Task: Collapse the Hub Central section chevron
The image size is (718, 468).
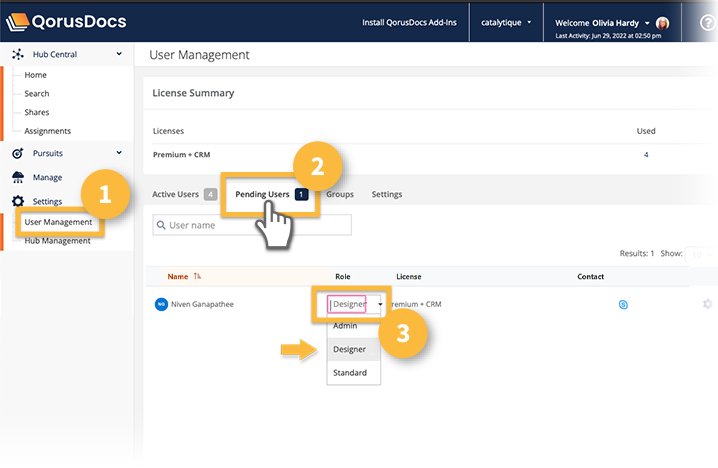Action: click(119, 54)
